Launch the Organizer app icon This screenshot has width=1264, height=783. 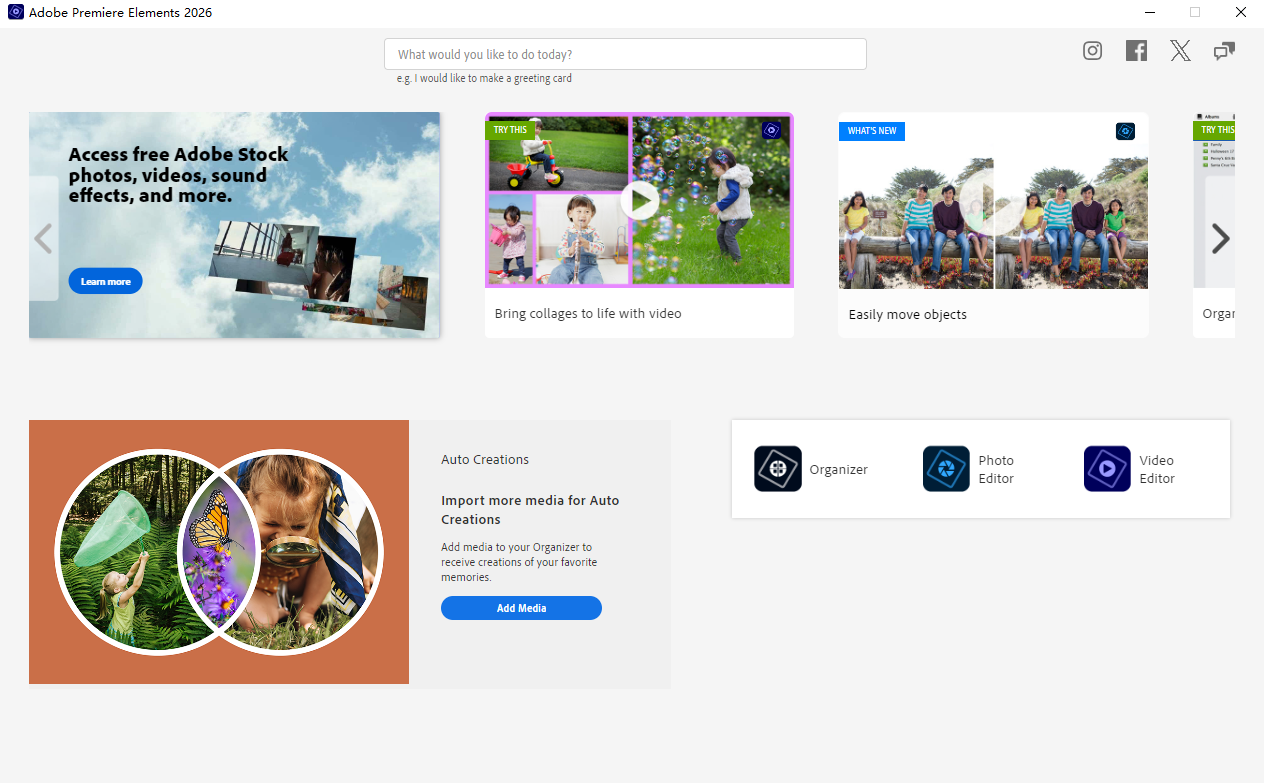[778, 469]
